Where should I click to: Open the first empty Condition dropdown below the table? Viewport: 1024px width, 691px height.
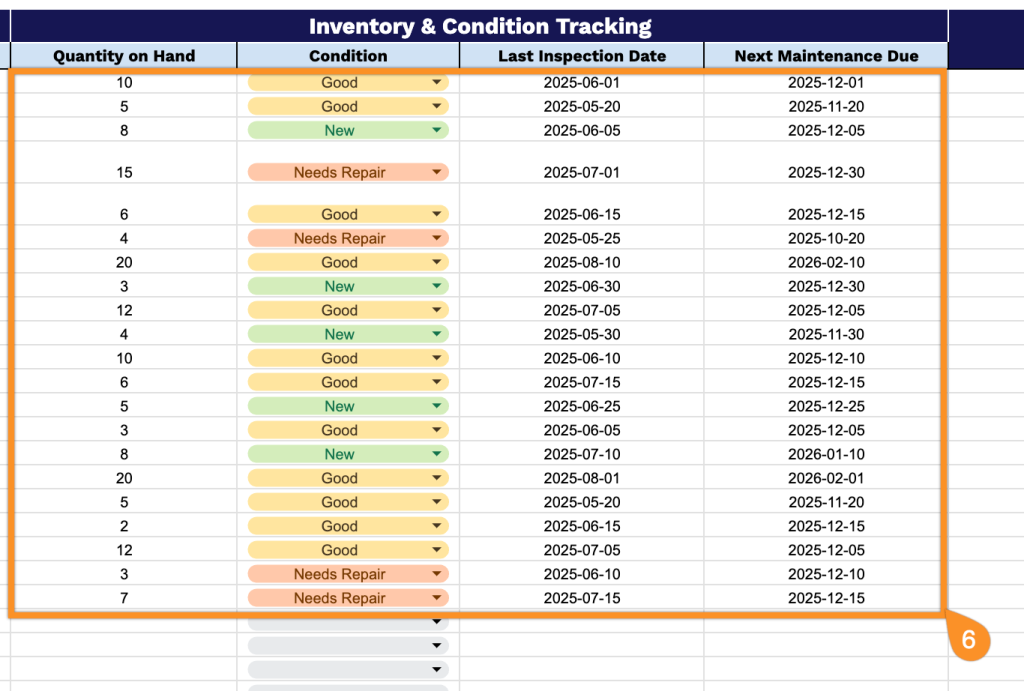436,622
